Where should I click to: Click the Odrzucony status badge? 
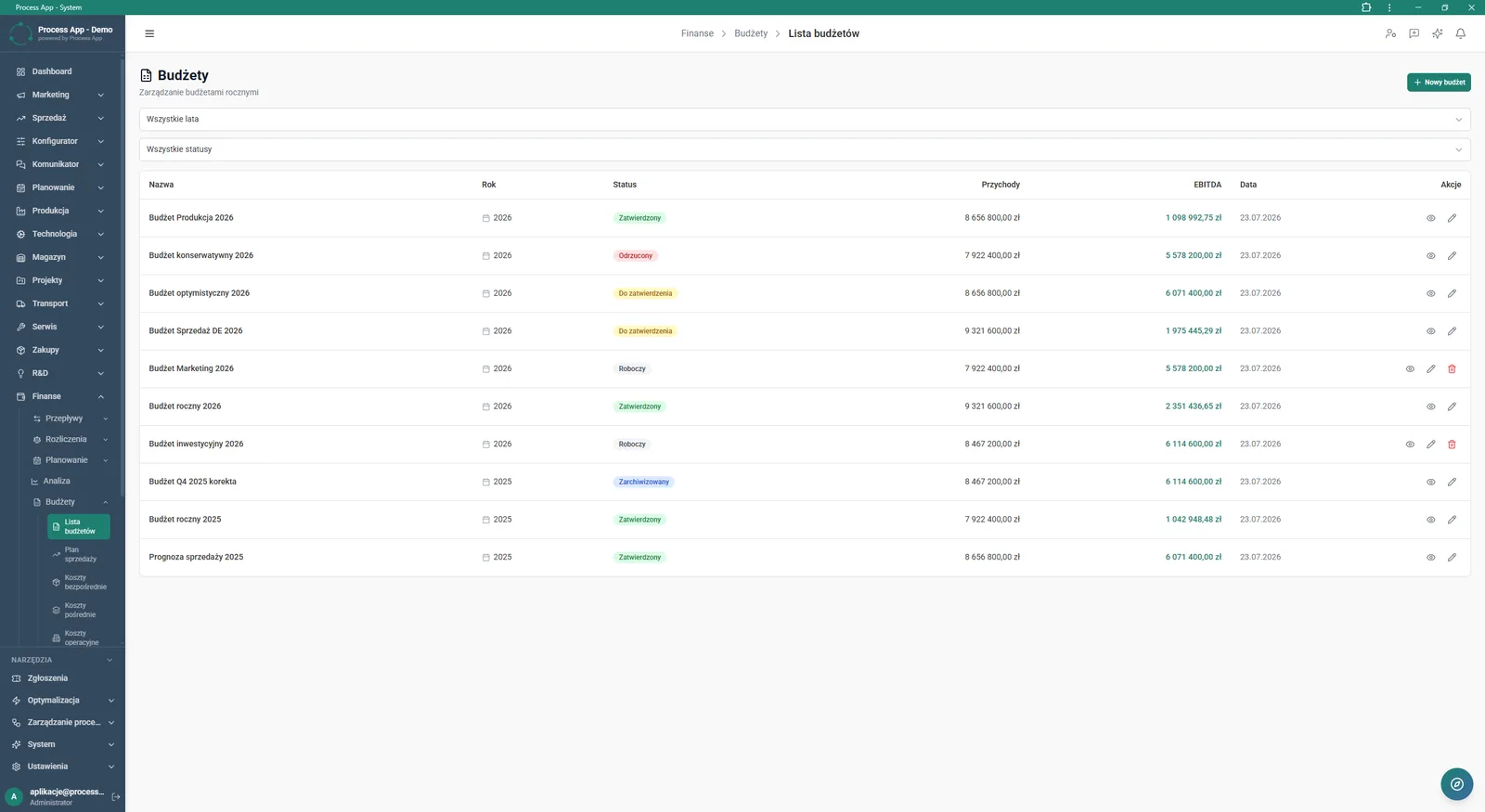click(636, 255)
